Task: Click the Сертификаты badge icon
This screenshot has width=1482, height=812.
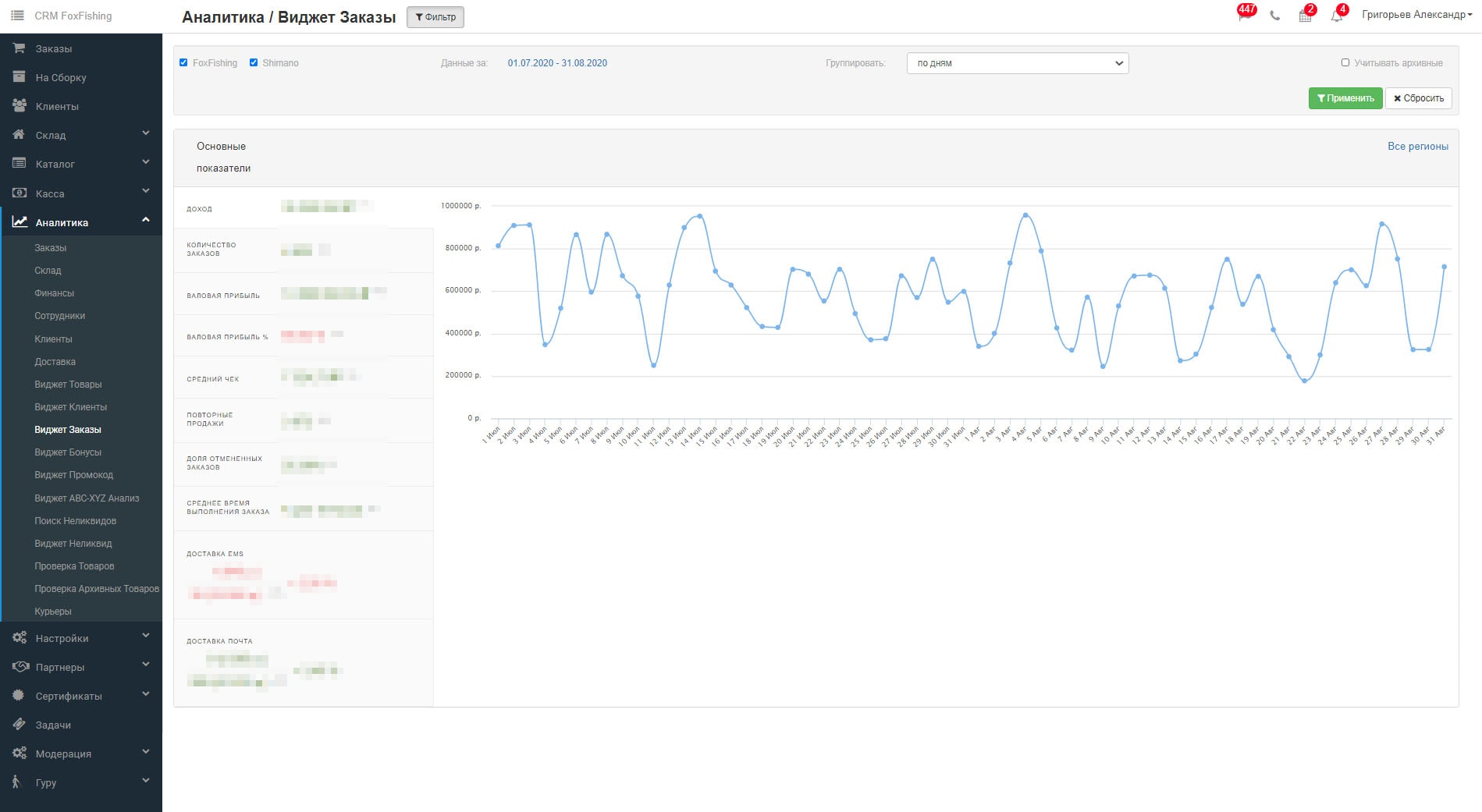Action: click(19, 696)
